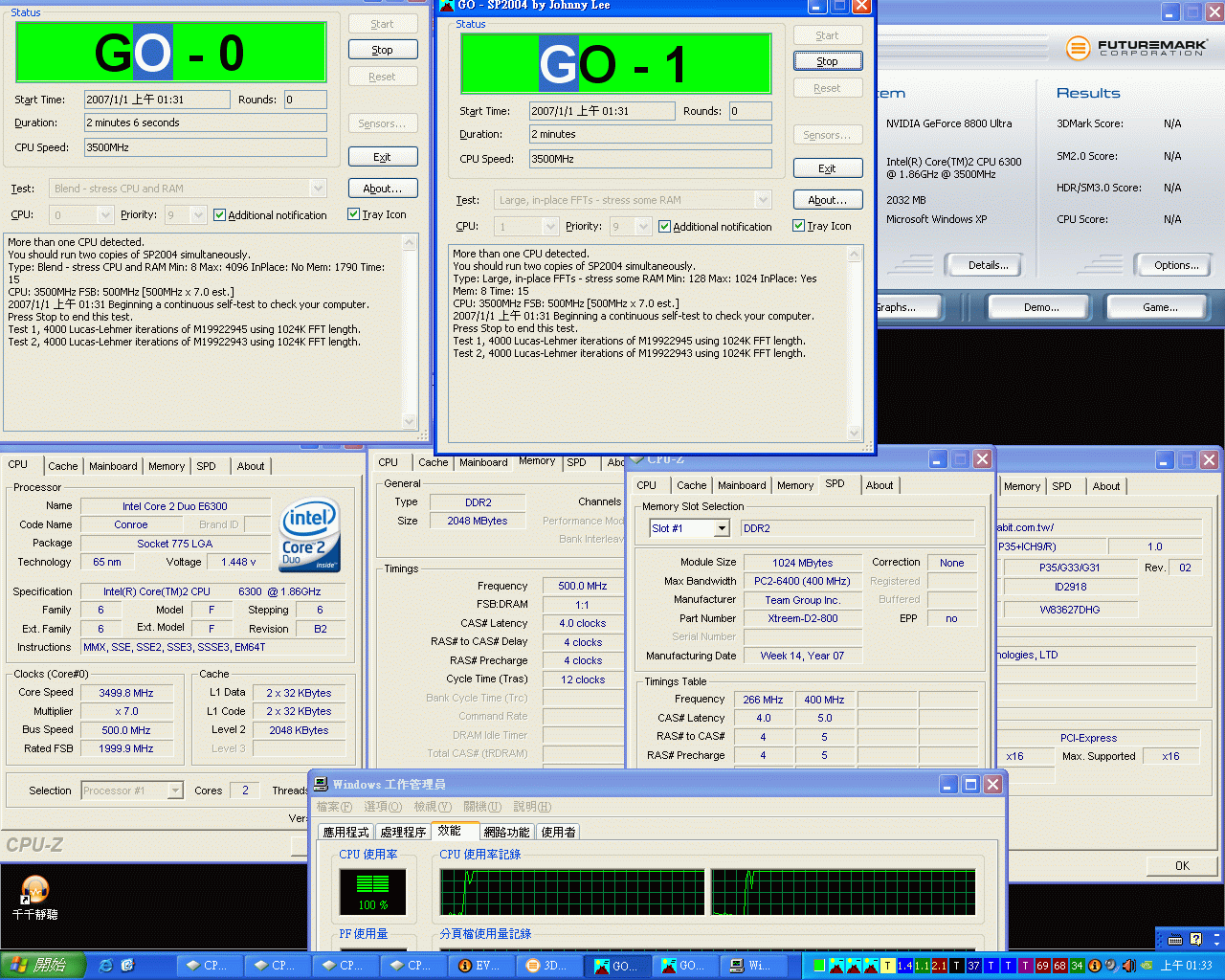Toggle Tray Icon checkbox in GO - 1 window
The image size is (1225, 980).
(x=799, y=226)
